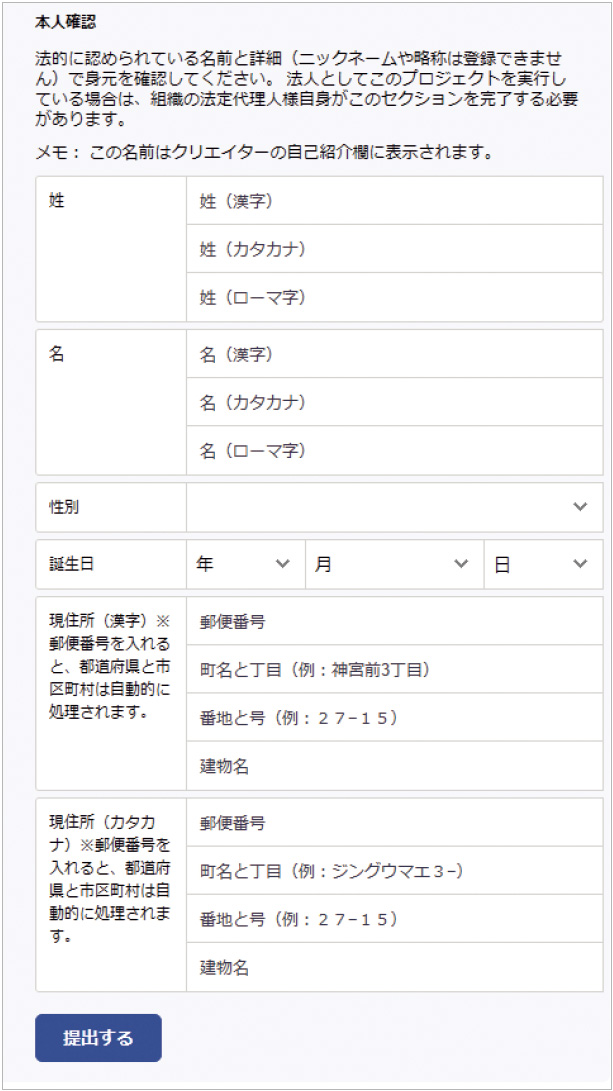
Task: Click 郵便番号 field under 現住所（漢字）
Action: point(395,621)
